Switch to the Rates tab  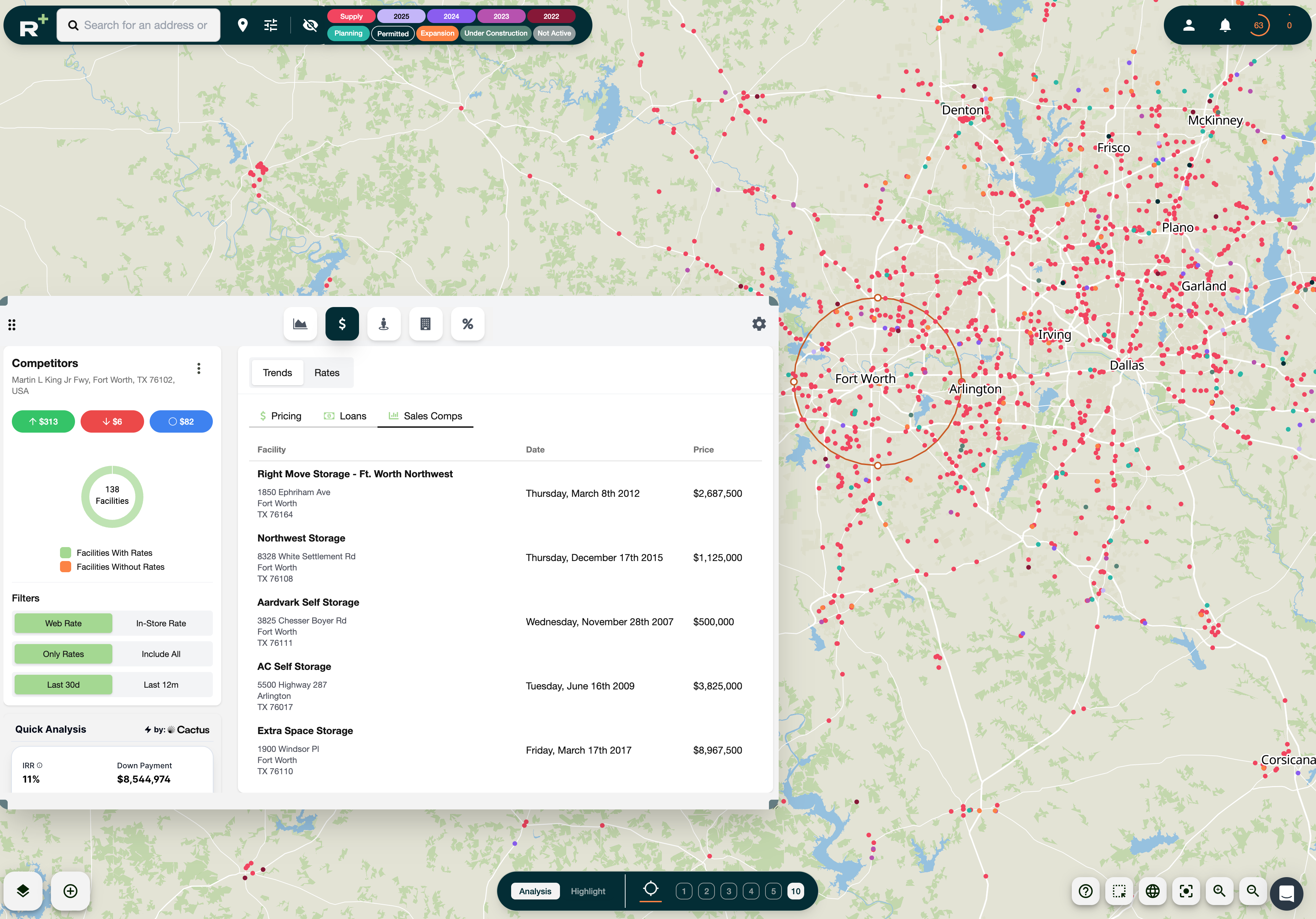coord(327,372)
